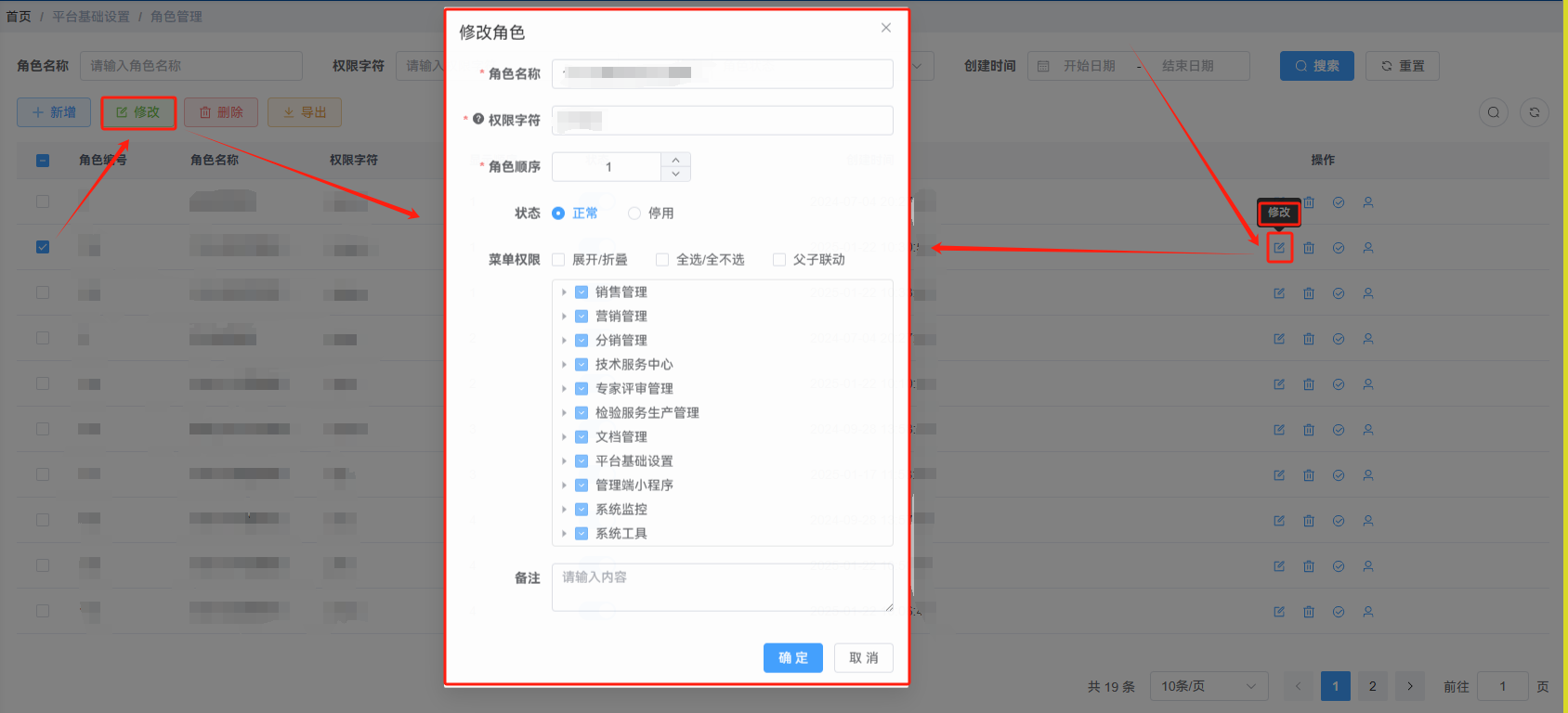Screen dimensions: 1568x713
Task: Click the trash icon in the first table row
Action: [1309, 202]
